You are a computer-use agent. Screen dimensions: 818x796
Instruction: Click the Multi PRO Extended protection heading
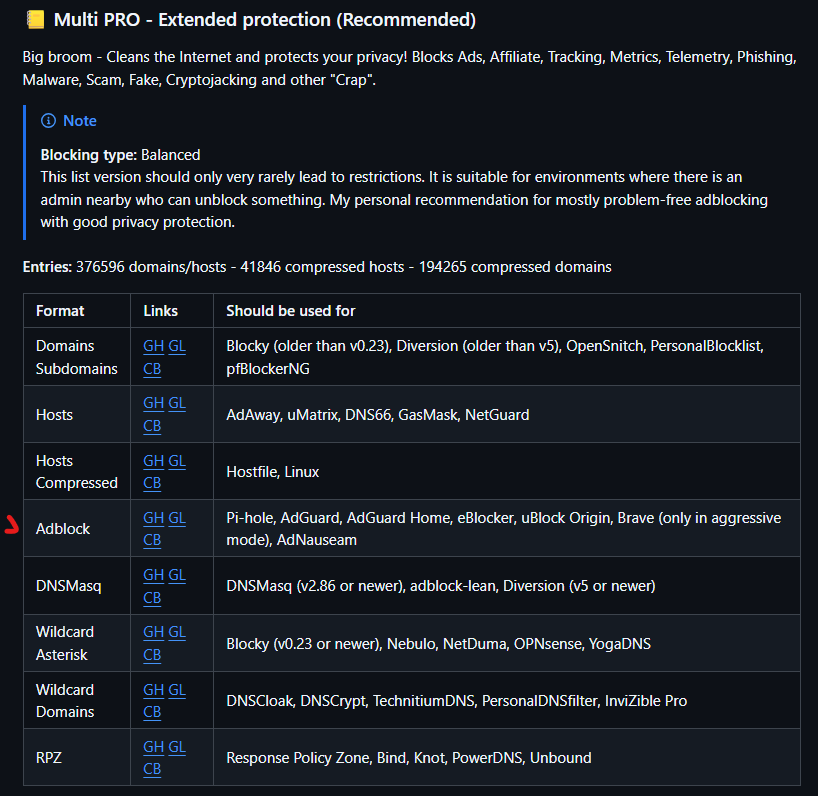click(x=264, y=20)
